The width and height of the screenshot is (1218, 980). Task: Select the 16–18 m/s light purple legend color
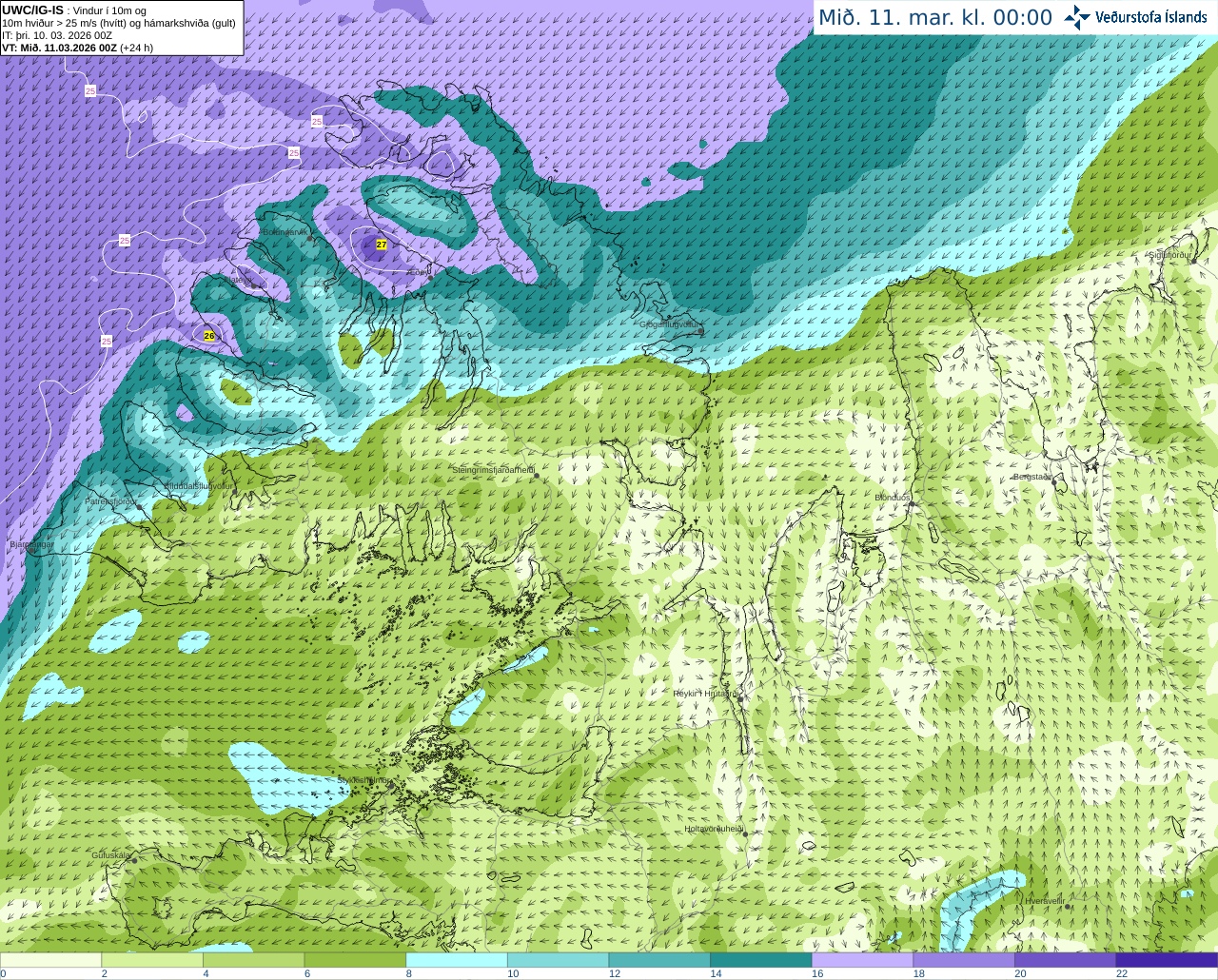(x=862, y=960)
